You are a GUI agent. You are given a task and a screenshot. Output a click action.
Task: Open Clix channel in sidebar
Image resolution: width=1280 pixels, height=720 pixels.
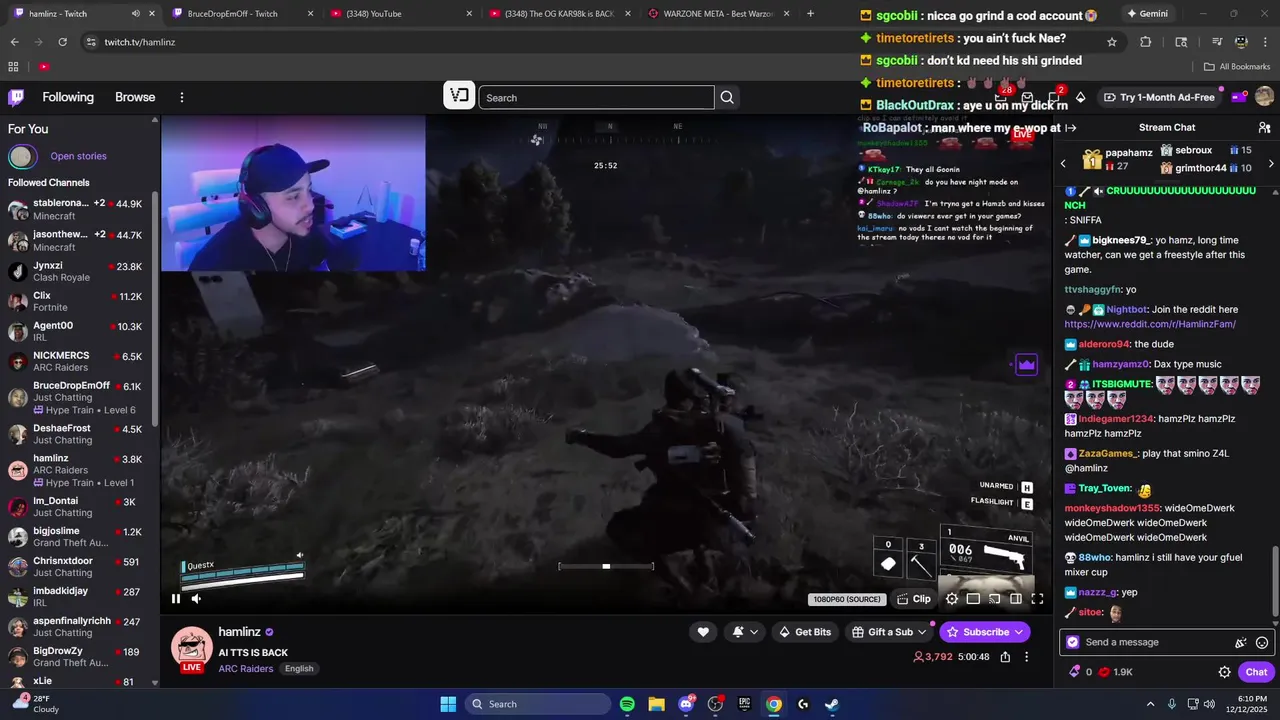point(78,302)
